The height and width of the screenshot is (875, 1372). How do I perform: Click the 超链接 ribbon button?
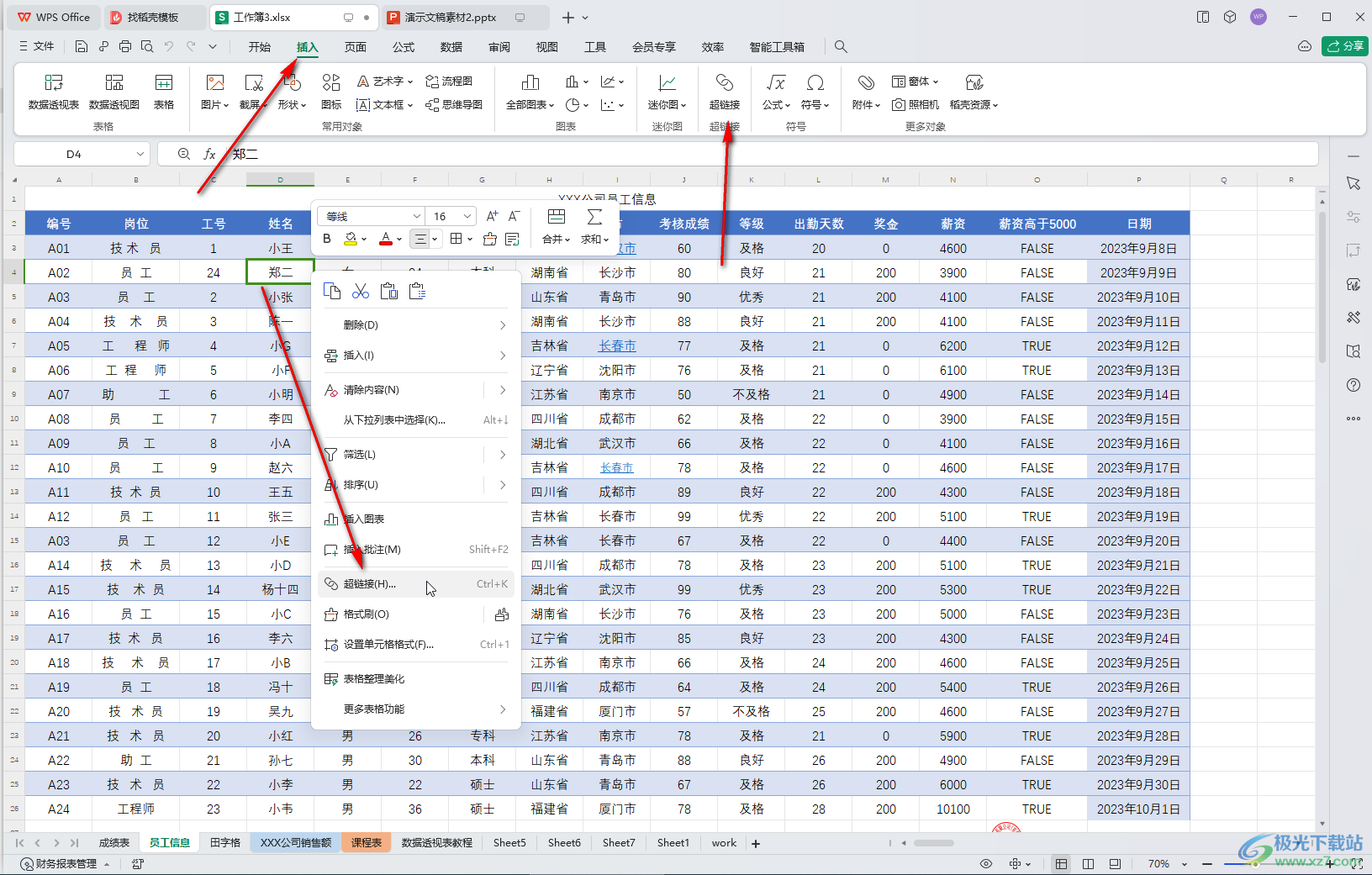[x=725, y=92]
